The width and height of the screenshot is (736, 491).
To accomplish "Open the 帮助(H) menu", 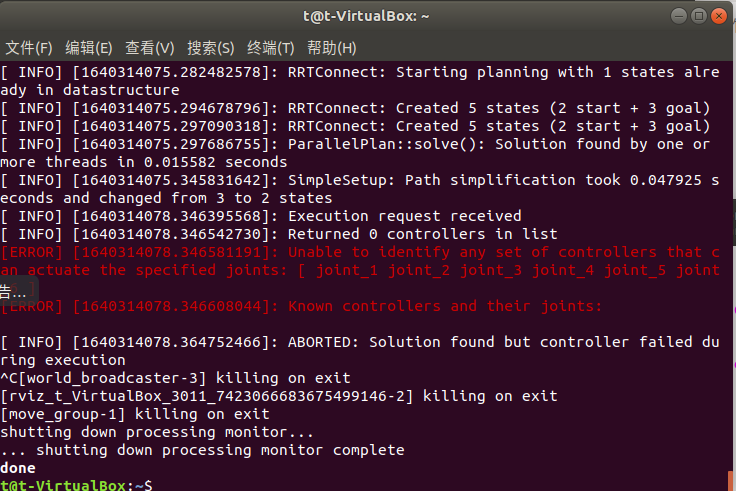I will (331, 48).
